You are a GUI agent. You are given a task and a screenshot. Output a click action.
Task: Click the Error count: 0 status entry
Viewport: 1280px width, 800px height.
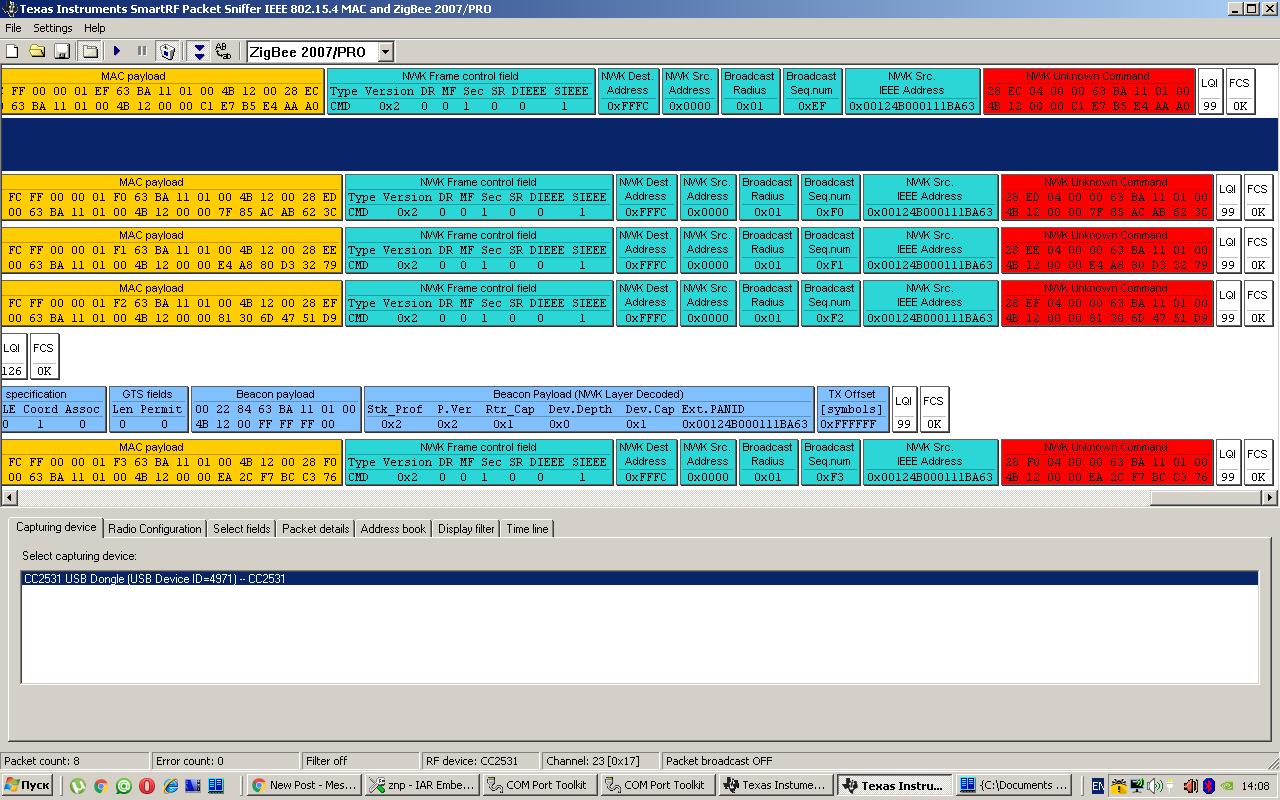[x=225, y=761]
